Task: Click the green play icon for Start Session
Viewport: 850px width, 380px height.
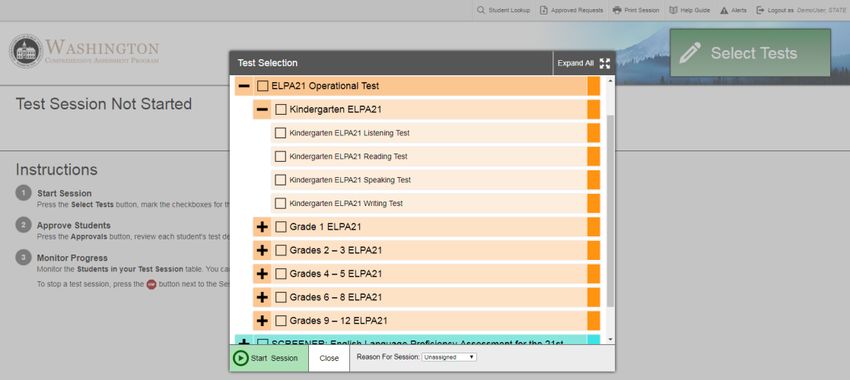Action: [240, 358]
